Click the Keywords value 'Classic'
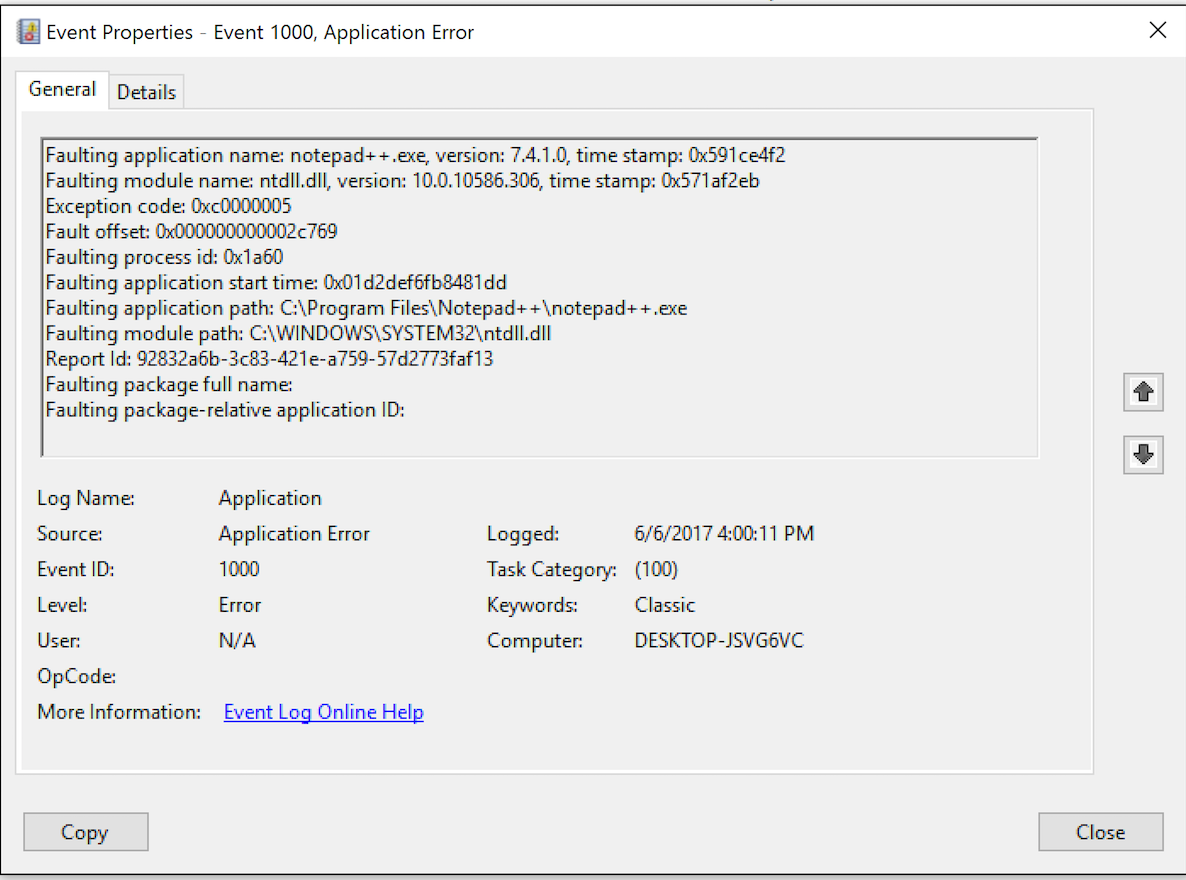Viewport: 1186px width, 880px height. 664,605
